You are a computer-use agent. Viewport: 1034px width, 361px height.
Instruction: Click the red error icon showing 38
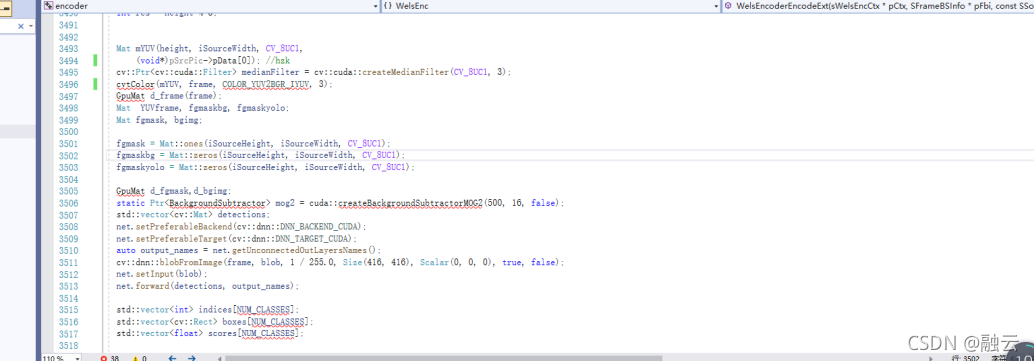point(103,358)
